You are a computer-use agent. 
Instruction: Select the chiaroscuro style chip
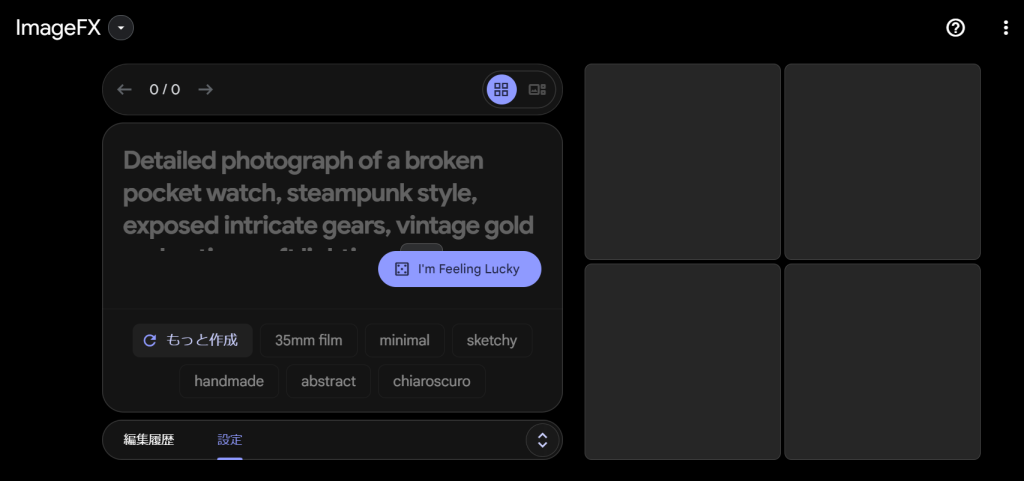click(431, 381)
